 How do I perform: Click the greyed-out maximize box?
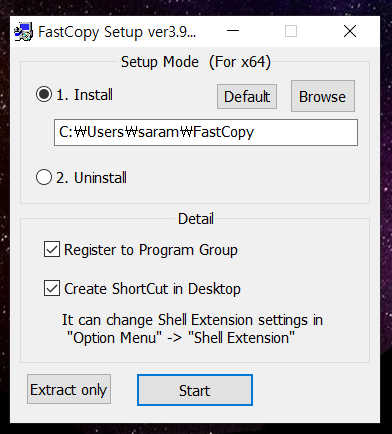click(x=291, y=31)
